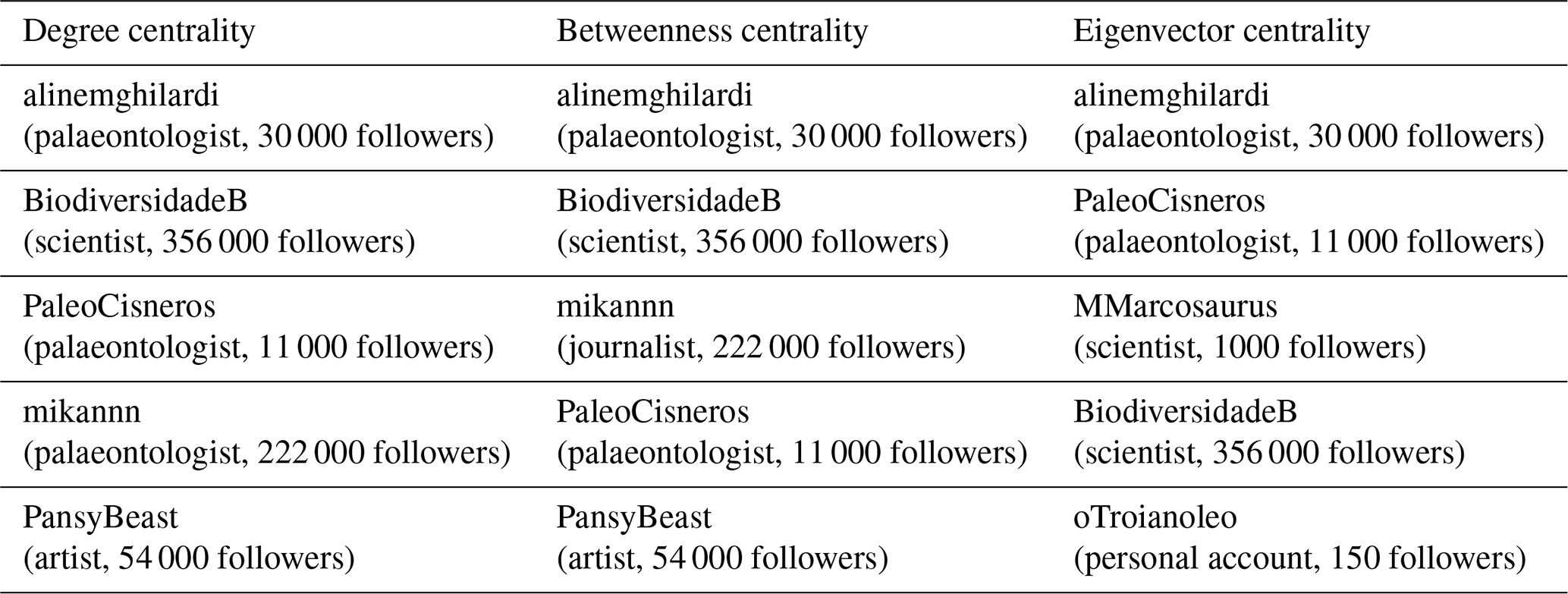Select the MMarcosaurus entry

[1249, 327]
